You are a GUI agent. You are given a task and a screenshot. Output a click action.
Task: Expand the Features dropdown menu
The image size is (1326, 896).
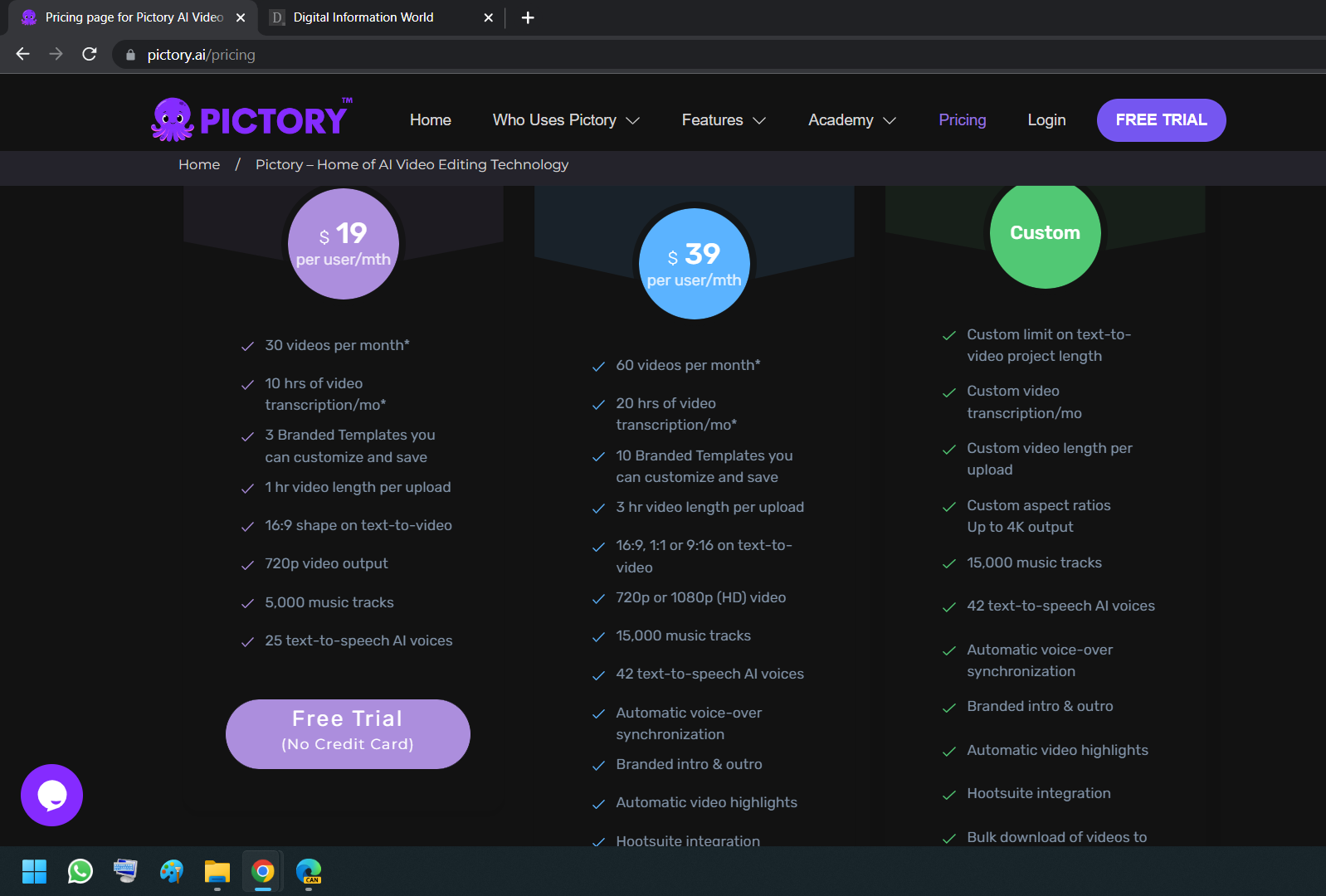coord(724,120)
